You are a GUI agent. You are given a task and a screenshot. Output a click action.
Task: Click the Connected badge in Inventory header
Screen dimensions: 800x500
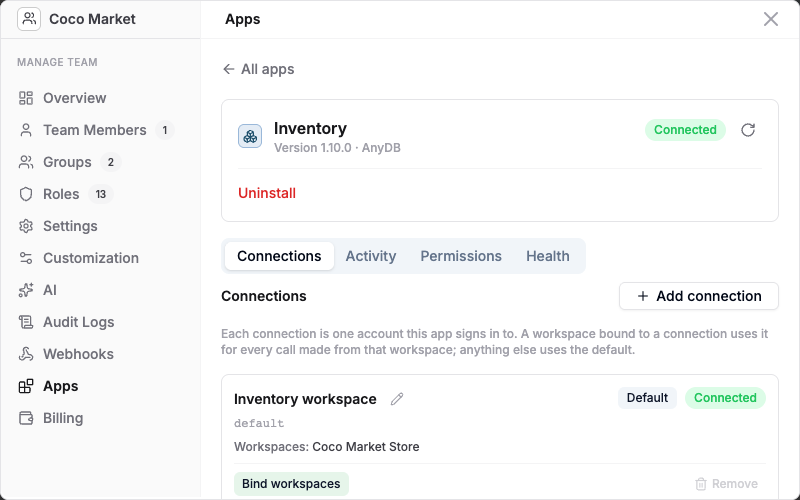(x=685, y=130)
